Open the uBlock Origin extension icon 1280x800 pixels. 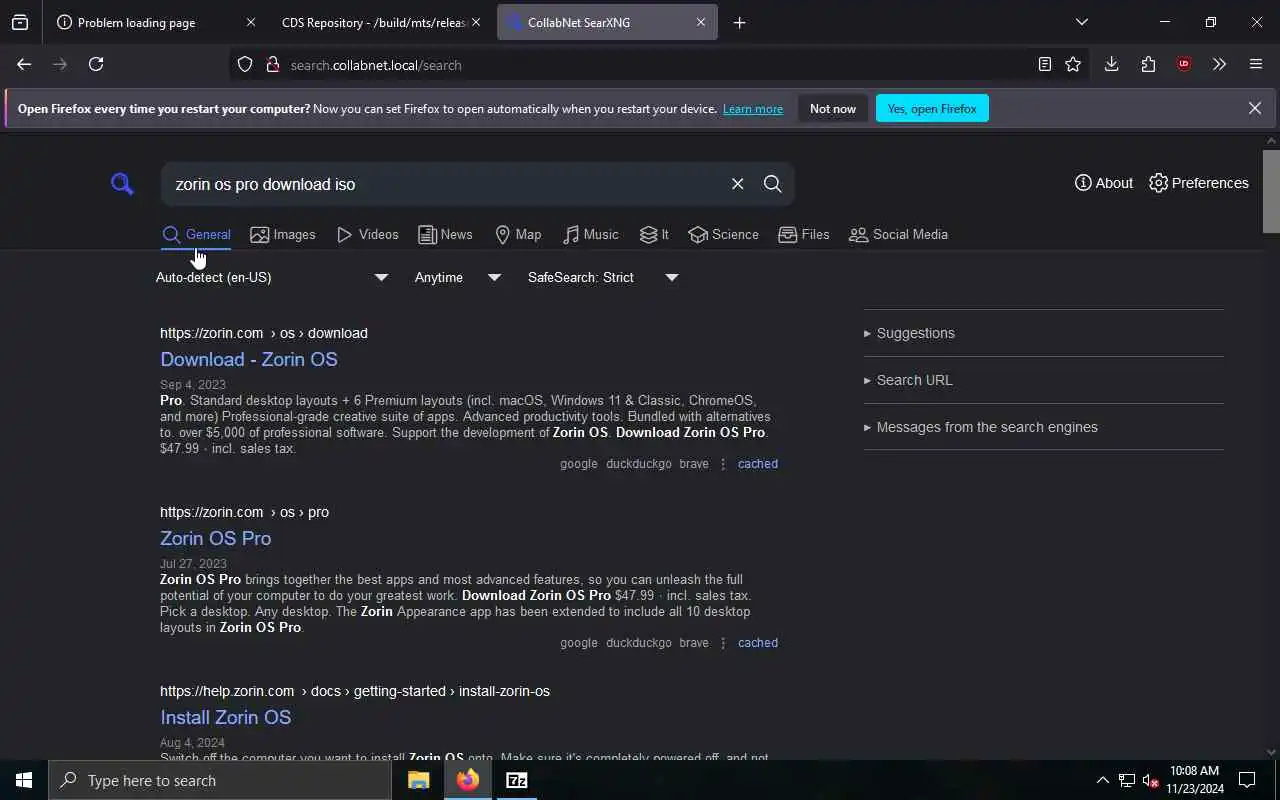(1184, 64)
